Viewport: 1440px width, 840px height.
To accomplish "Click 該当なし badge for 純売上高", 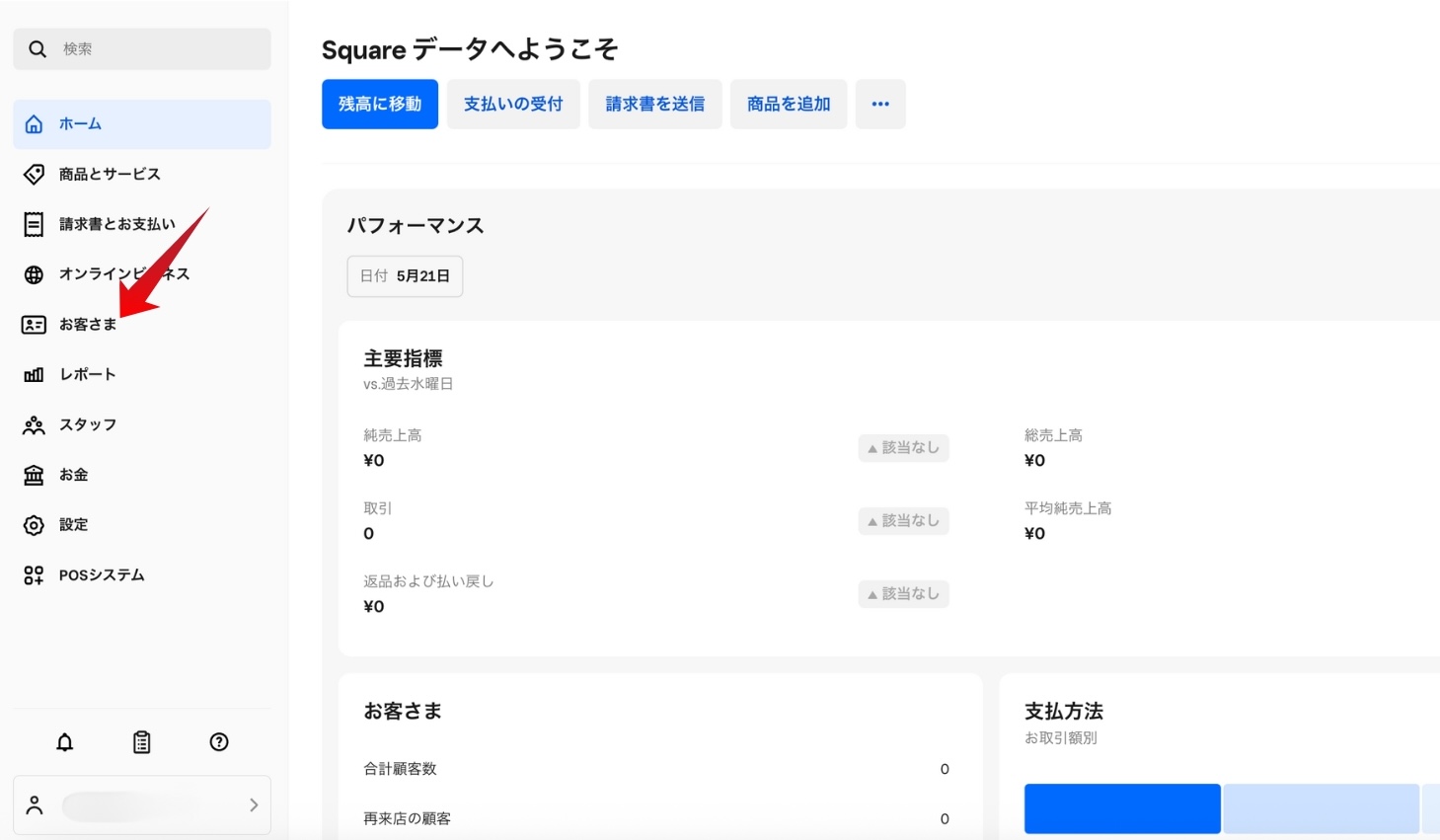I will 904,448.
